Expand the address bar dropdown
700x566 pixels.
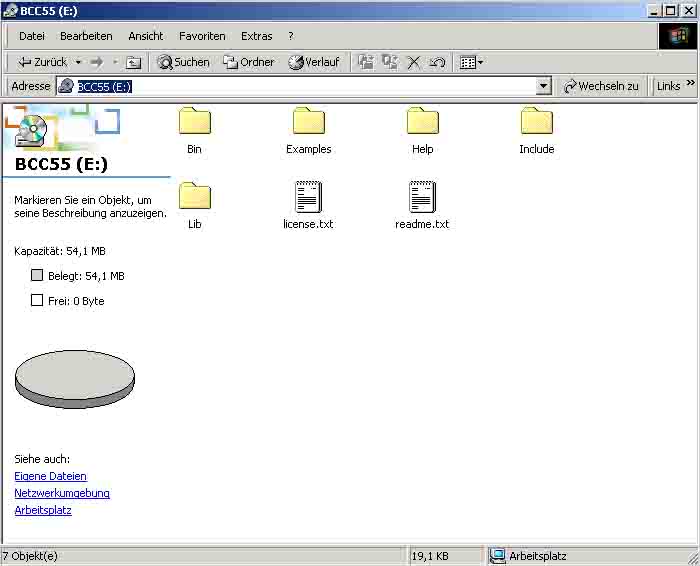tap(543, 87)
